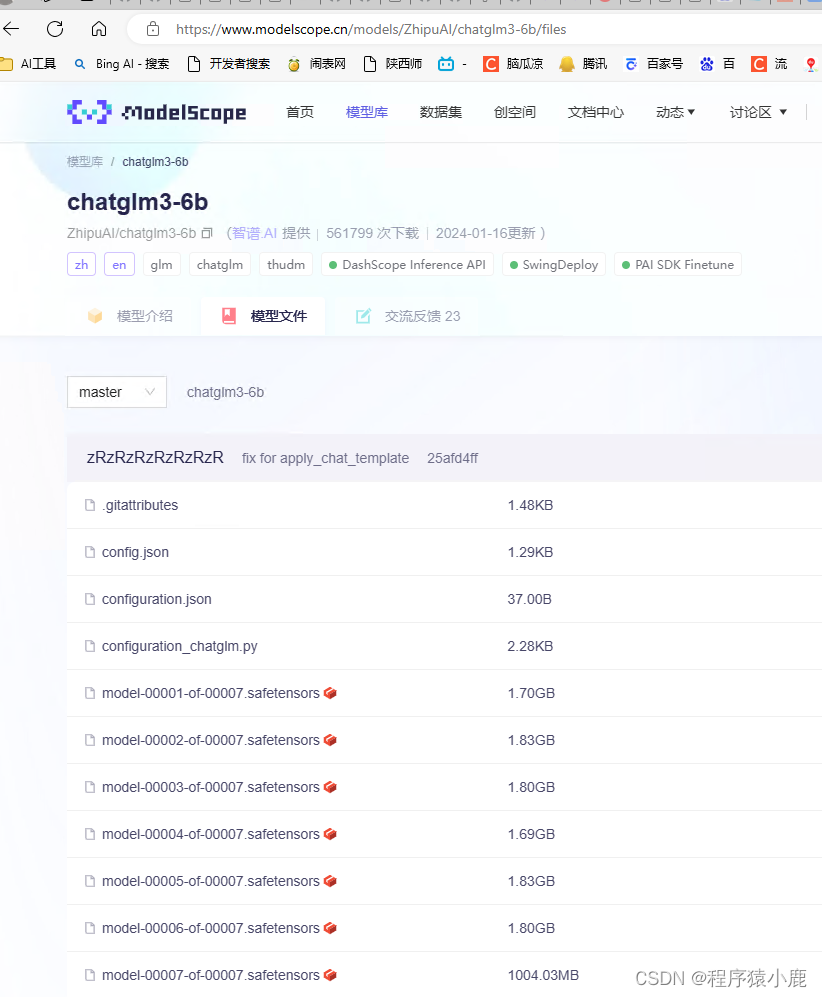Click LFS badge on model-00004-of-00007.safetensors
The width and height of the screenshot is (822, 997).
coord(330,834)
